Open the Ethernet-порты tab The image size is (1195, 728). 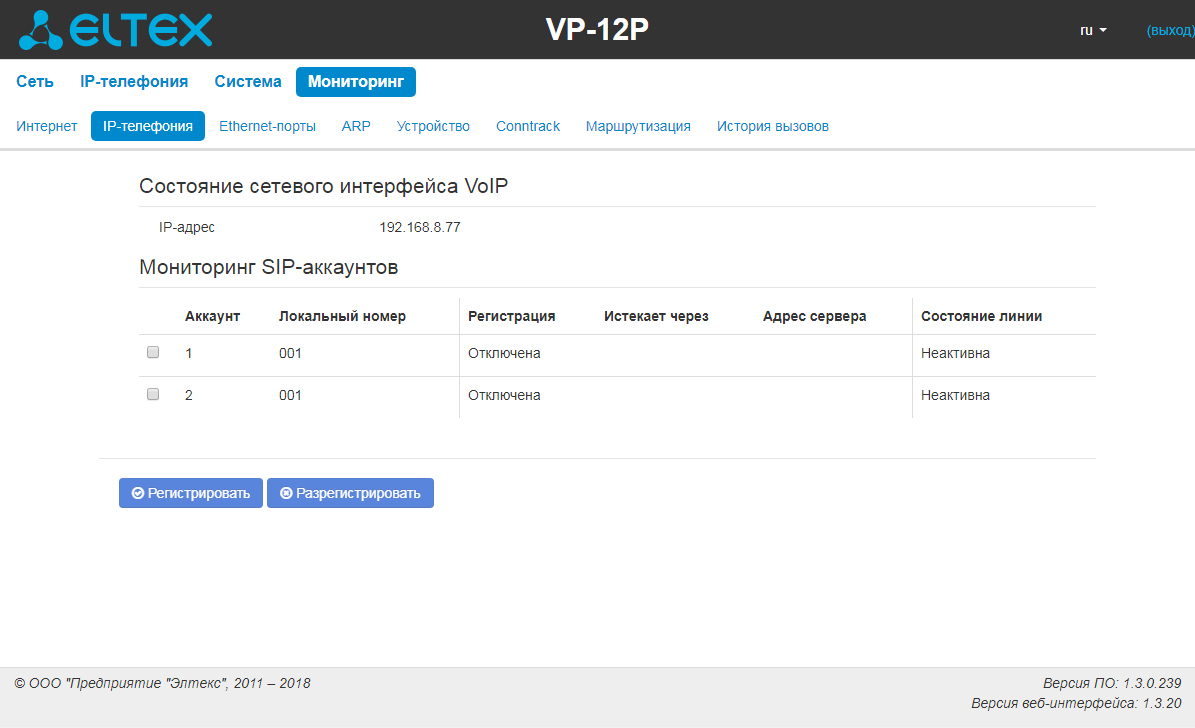tap(267, 126)
